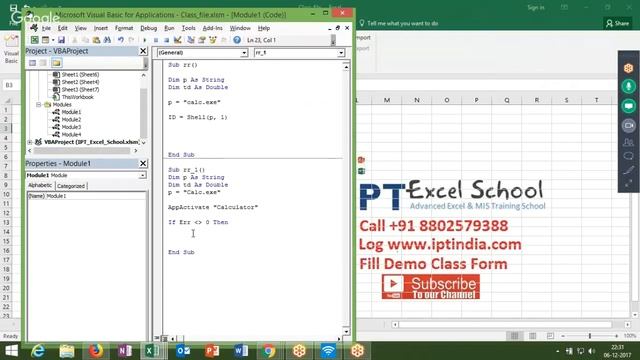The height and width of the screenshot is (360, 640).
Task: Click the Break (pause) toolbar icon
Action: 156,40
